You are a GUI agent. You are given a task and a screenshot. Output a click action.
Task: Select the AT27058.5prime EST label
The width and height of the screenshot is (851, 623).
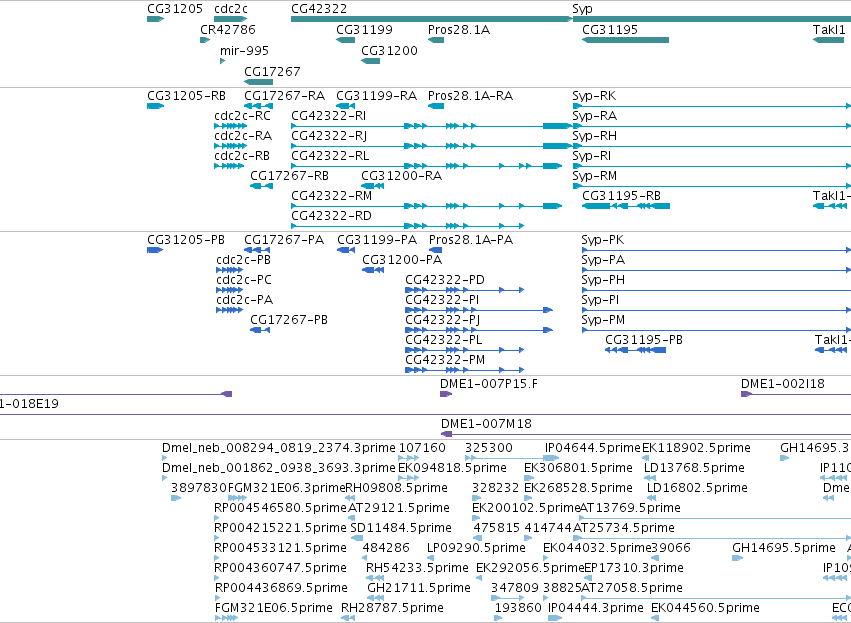click(x=632, y=588)
